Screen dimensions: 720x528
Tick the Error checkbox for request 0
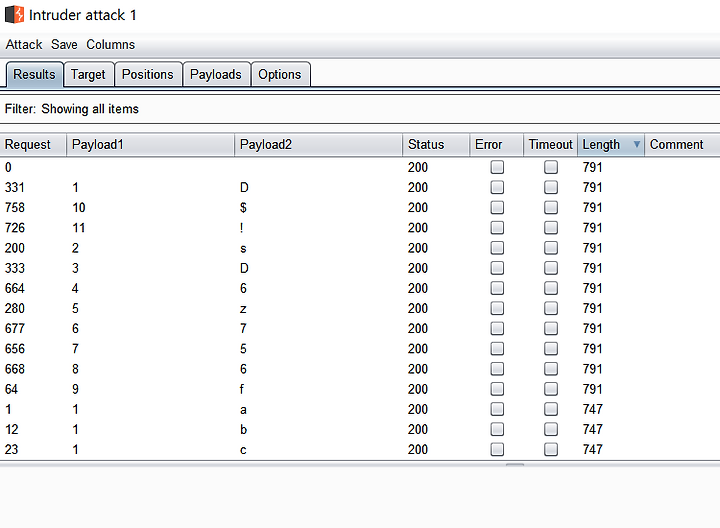(x=497, y=167)
